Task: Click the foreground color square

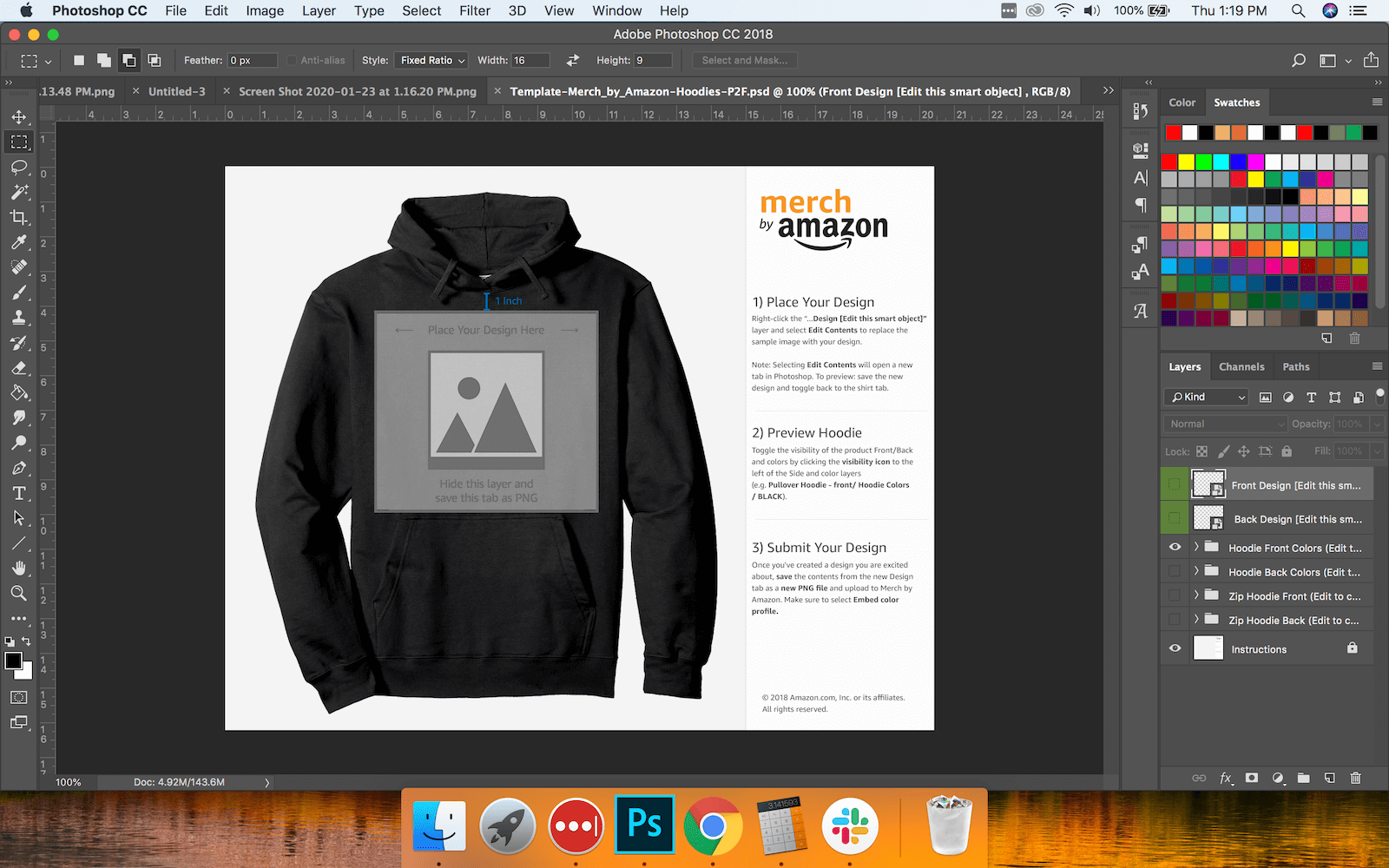Action: click(x=13, y=661)
